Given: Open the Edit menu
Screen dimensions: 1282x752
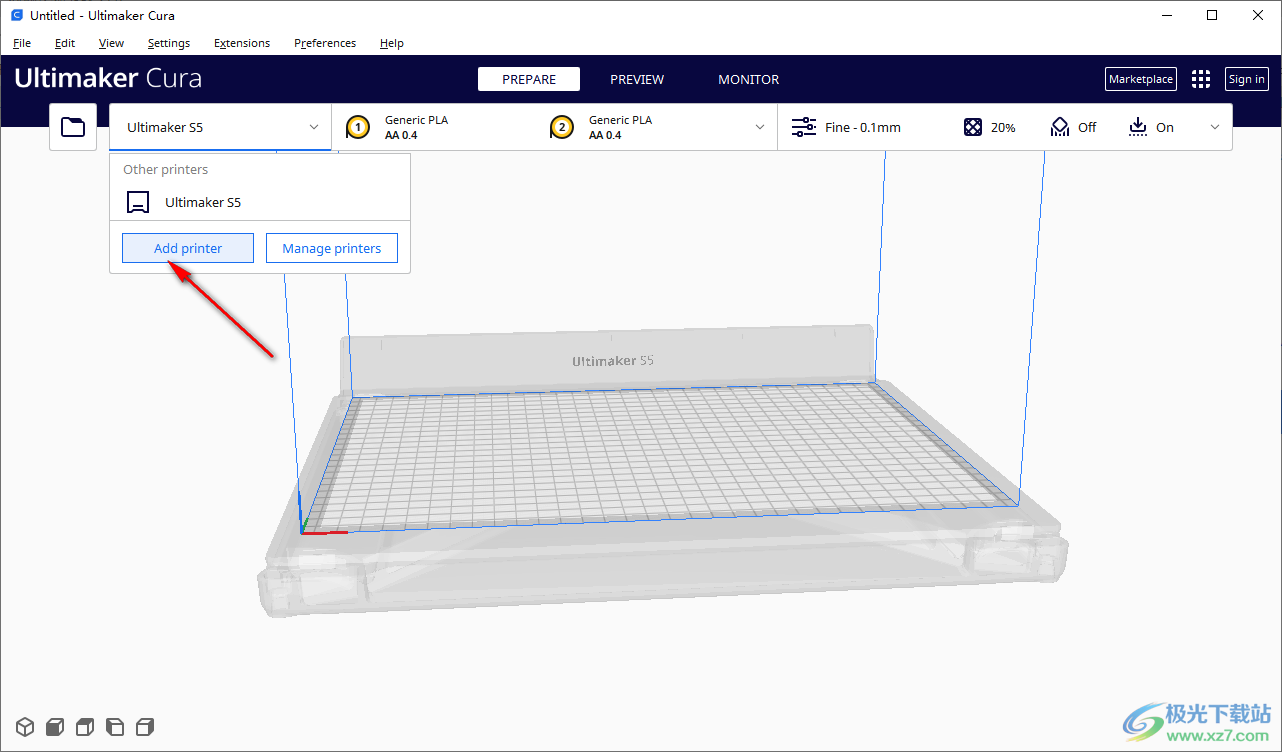Looking at the screenshot, I should point(65,43).
